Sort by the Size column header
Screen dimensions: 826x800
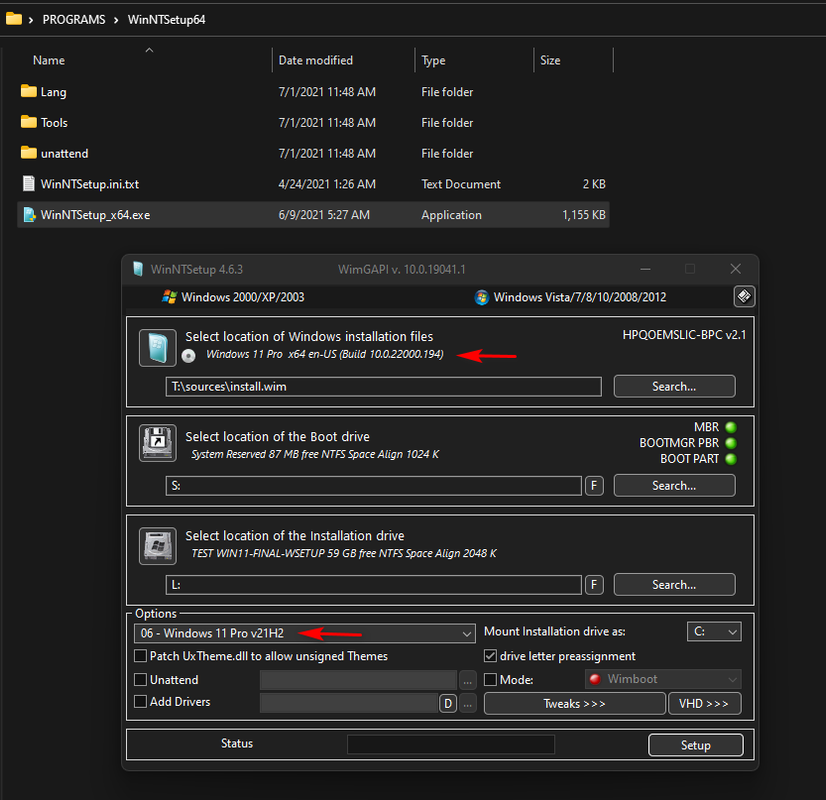550,60
